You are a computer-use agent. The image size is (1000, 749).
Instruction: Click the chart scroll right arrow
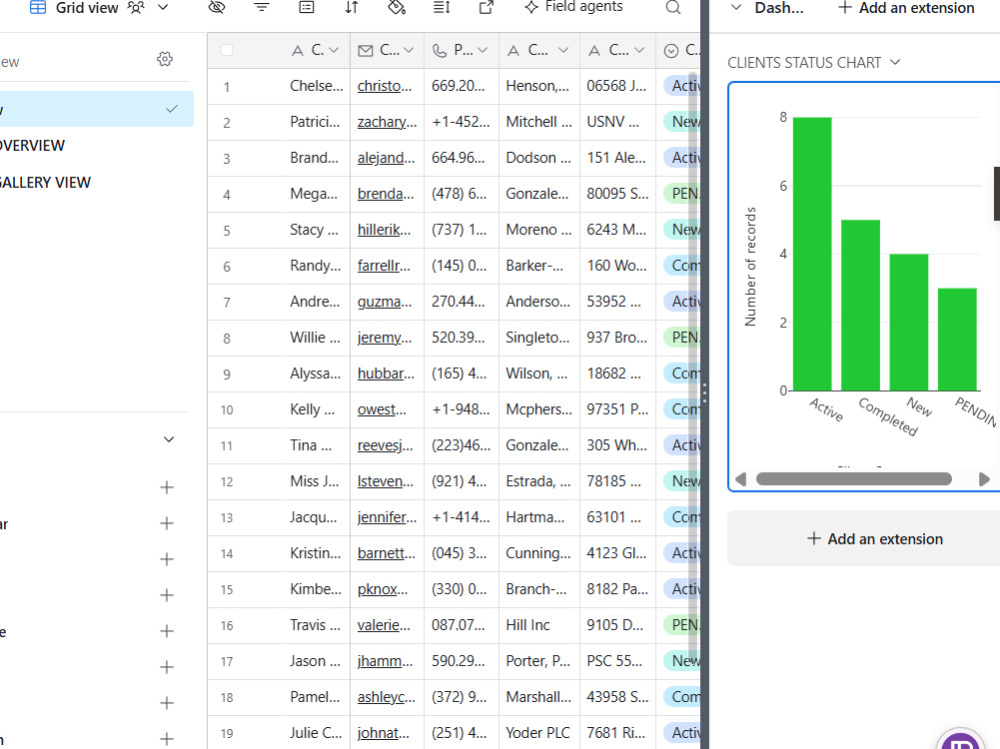984,479
